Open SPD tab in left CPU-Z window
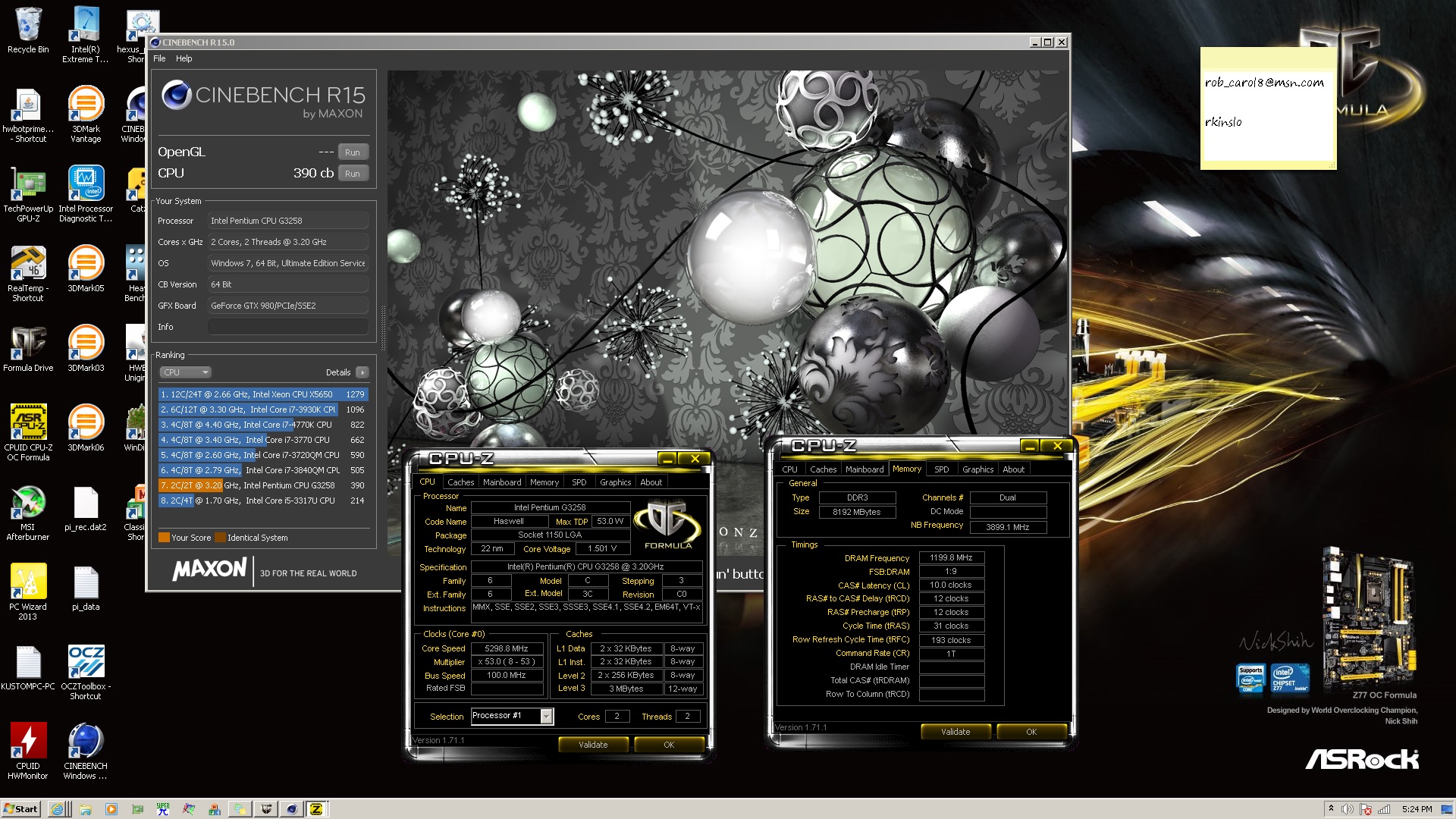Screen dimensions: 1456x819 (579, 482)
